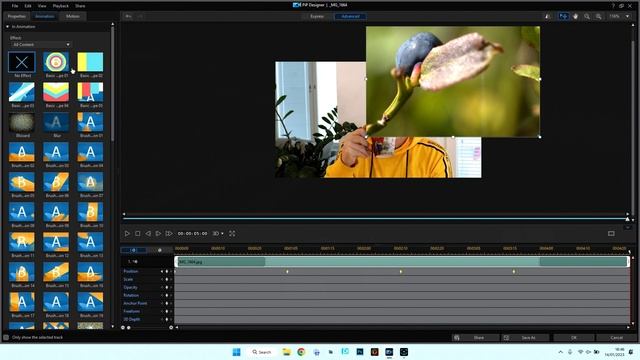Open File Explorer from taskbar
640x360 pixels.
[x=287, y=352]
